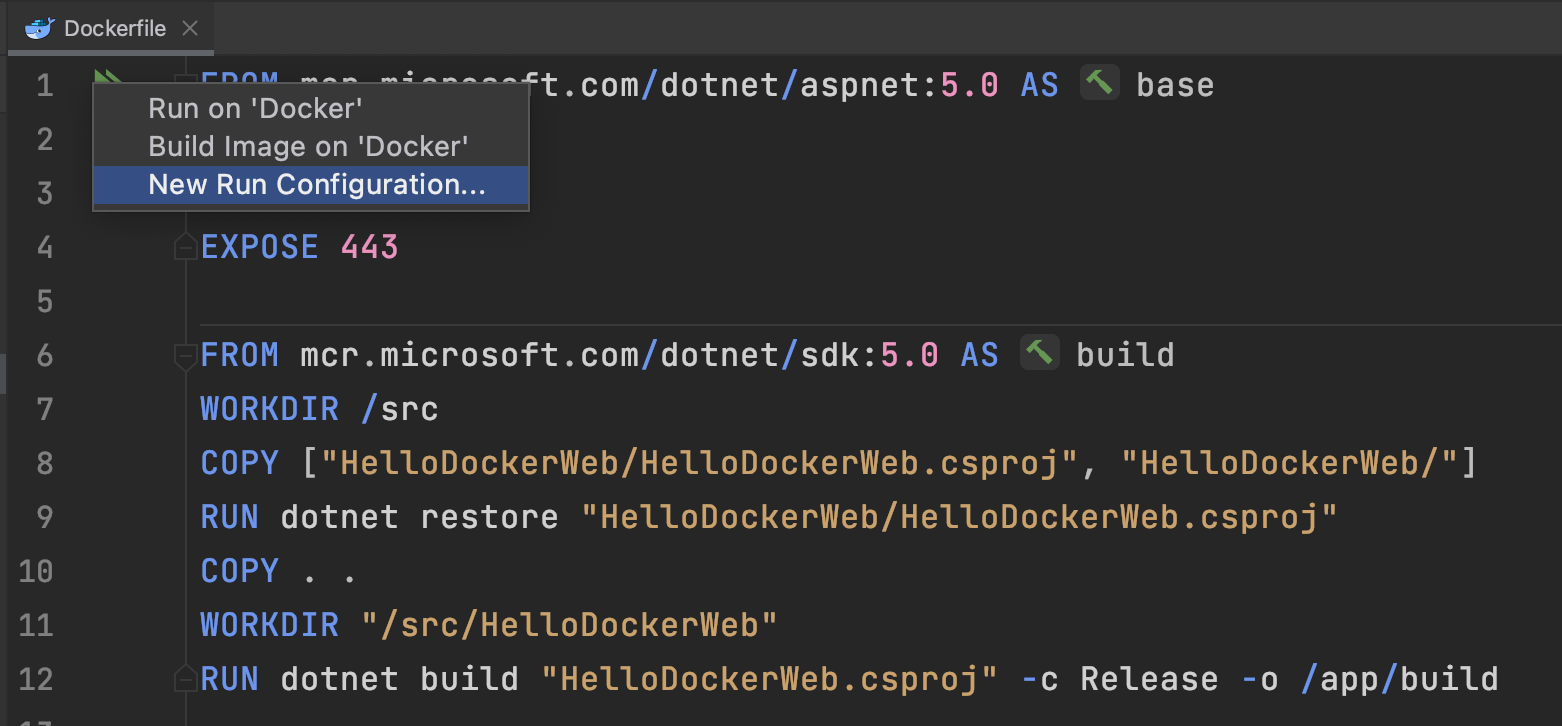Switch to the Dockerfile editor tab
This screenshot has width=1562, height=726.
pos(114,29)
